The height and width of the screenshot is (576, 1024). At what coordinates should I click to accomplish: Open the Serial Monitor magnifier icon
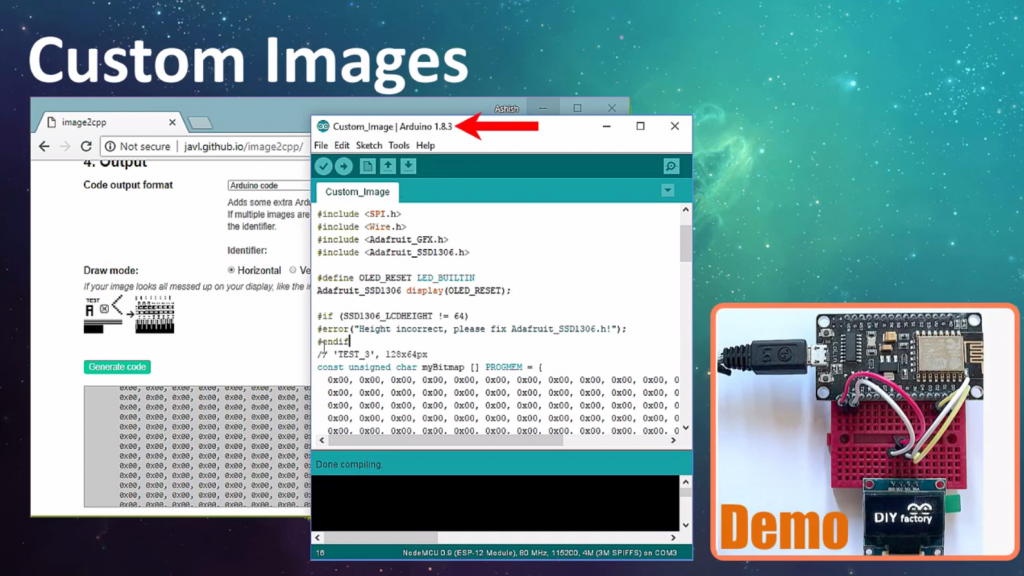[x=669, y=166]
